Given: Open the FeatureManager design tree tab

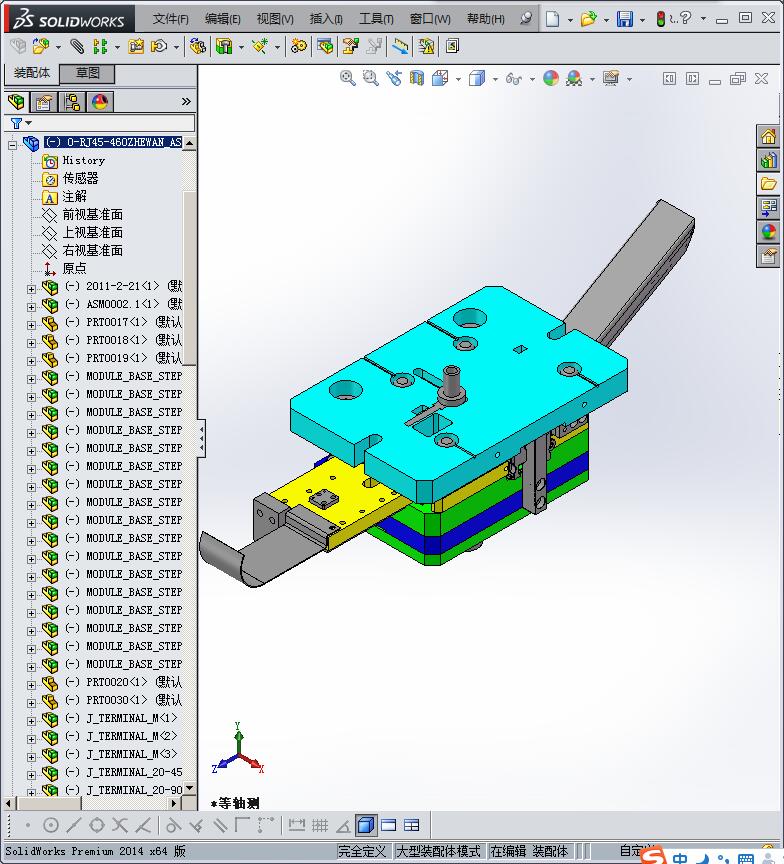Looking at the screenshot, I should 17,102.
